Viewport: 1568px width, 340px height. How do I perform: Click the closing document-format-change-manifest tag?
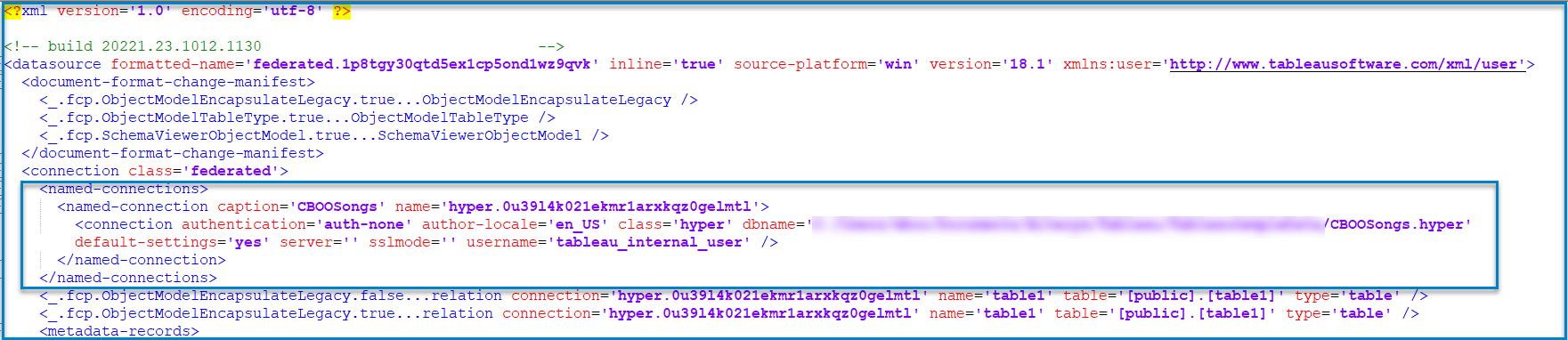tap(173, 153)
